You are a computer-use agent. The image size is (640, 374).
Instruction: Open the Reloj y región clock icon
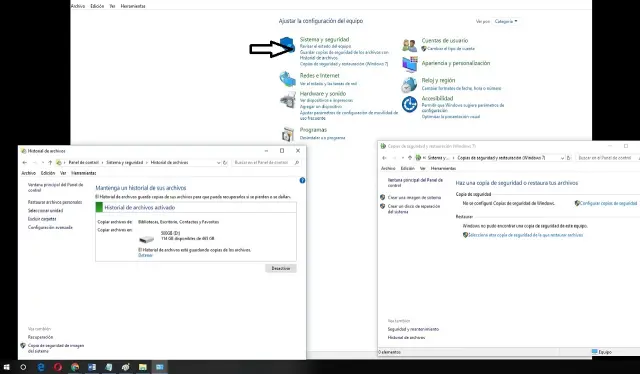pyautogui.click(x=409, y=85)
